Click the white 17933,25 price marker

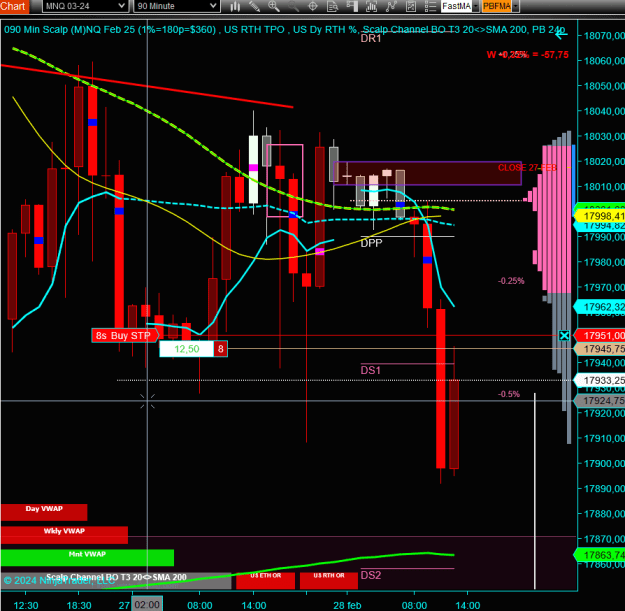coord(600,381)
